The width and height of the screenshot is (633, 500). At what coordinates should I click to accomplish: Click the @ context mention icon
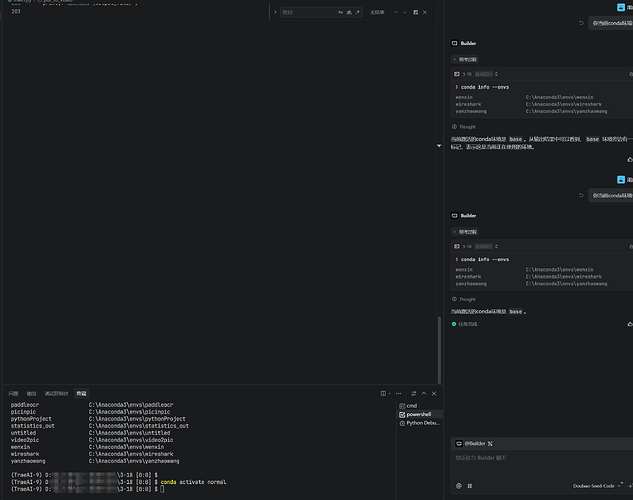[x=459, y=486]
